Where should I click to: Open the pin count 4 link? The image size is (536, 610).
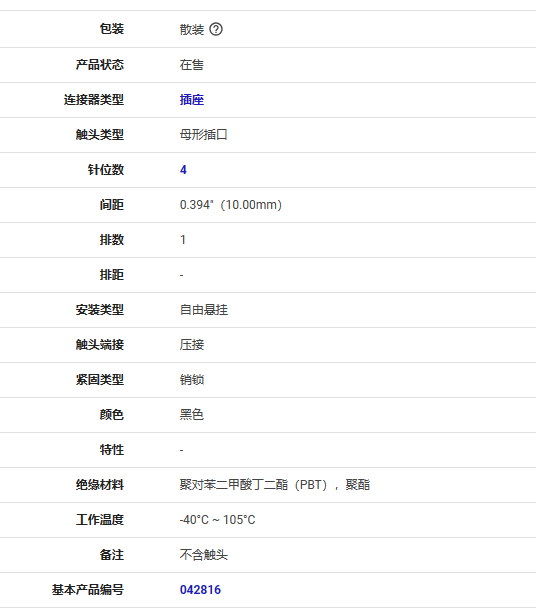coord(183,170)
